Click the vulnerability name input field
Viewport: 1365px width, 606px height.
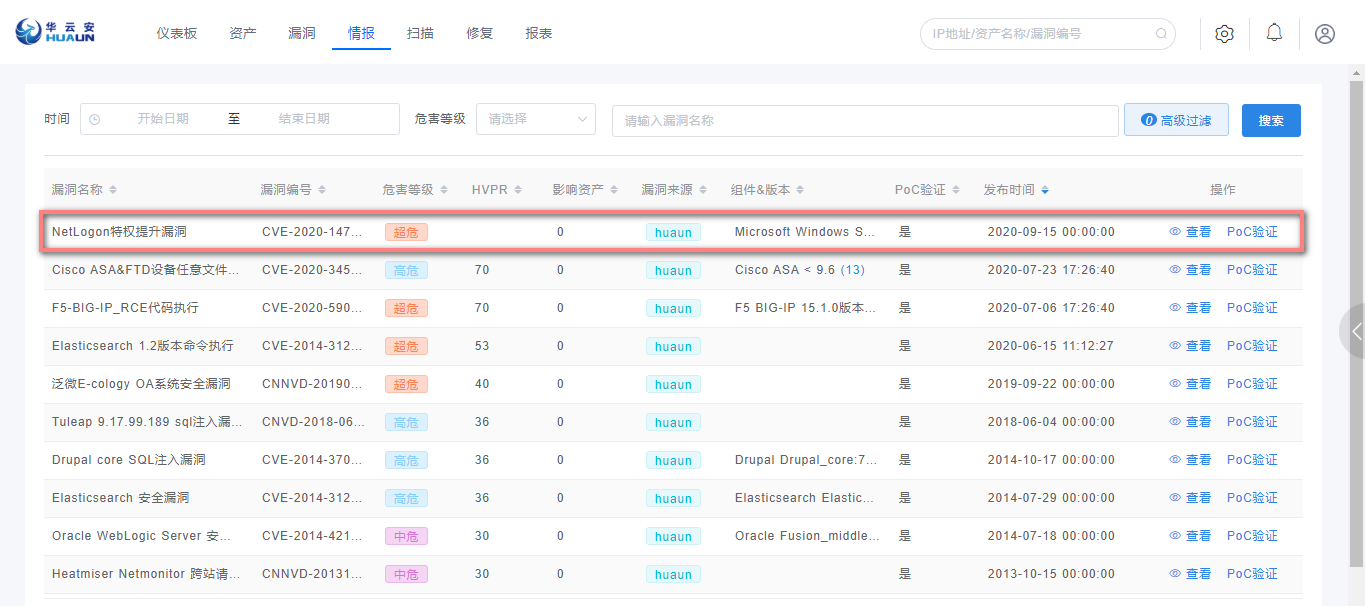coord(865,120)
